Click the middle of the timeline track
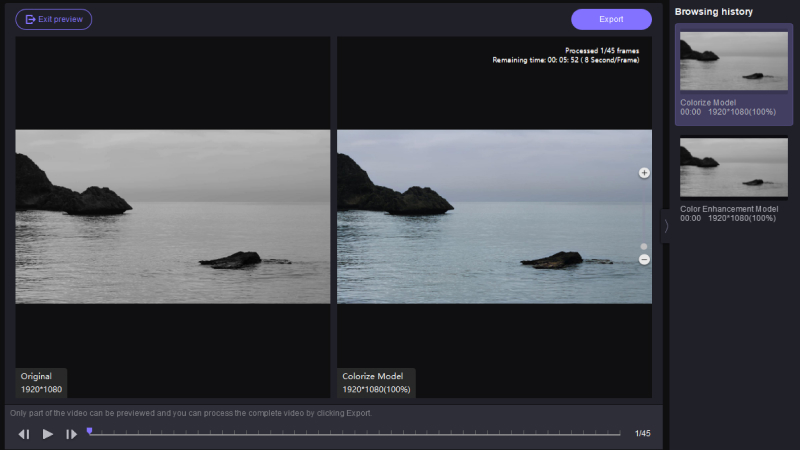 coord(355,434)
